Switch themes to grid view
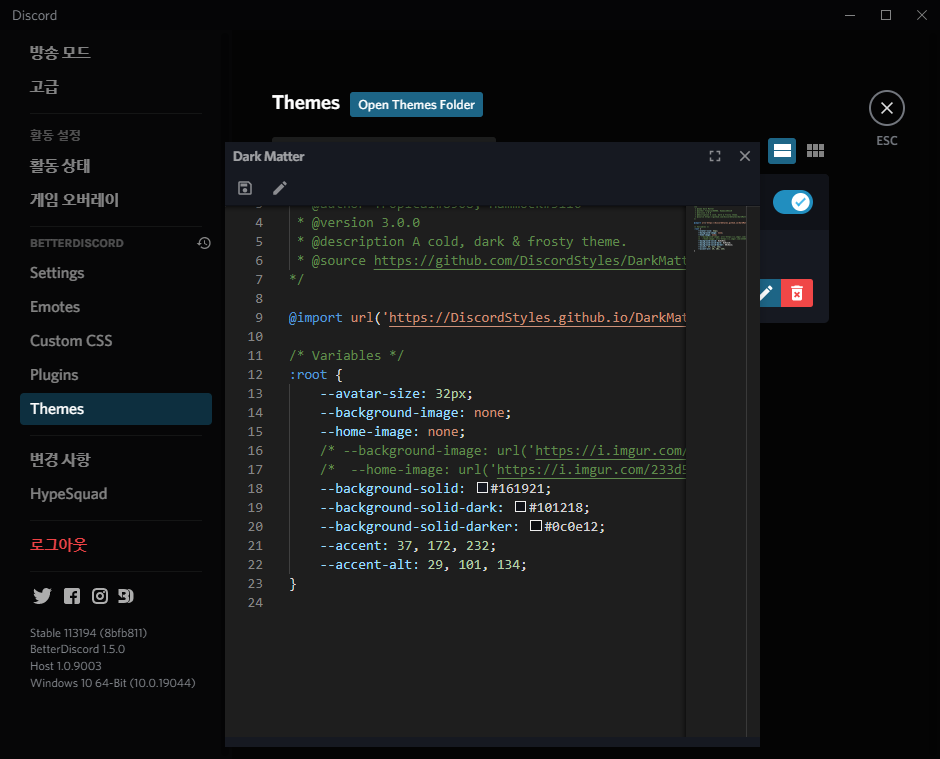This screenshot has width=940, height=759. pos(815,150)
